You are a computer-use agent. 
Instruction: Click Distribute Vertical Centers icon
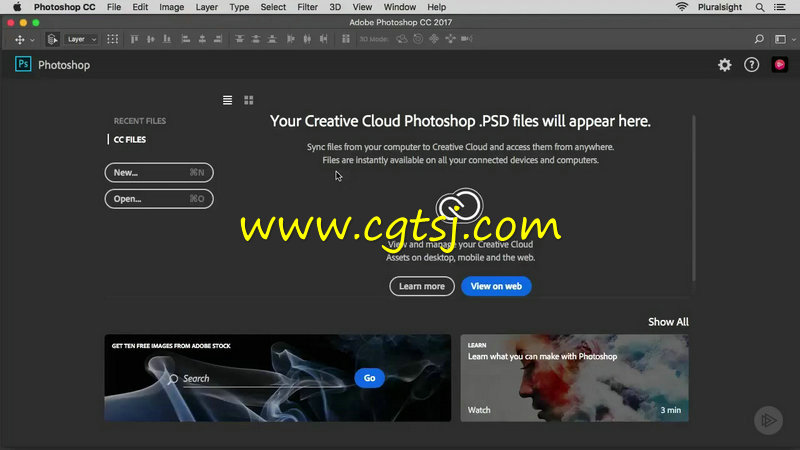point(256,39)
